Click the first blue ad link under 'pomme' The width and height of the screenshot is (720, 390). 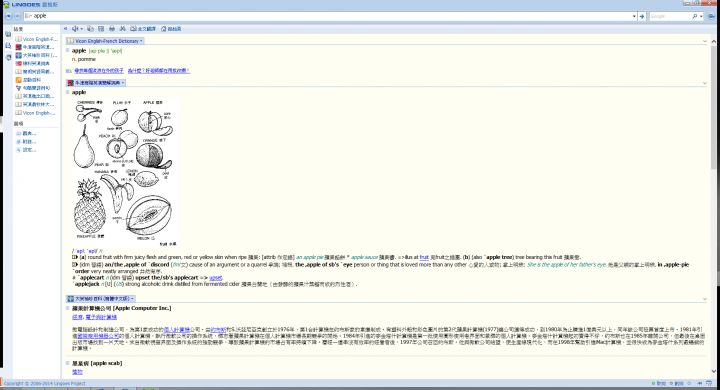pyautogui.click(x=99, y=71)
